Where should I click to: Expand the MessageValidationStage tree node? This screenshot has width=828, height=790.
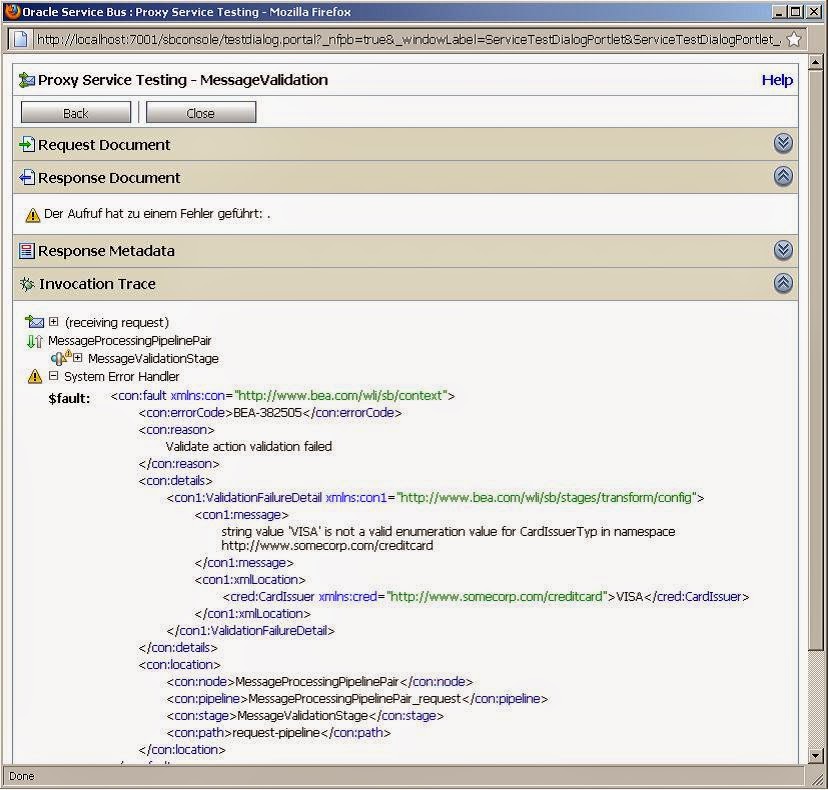coord(79,358)
